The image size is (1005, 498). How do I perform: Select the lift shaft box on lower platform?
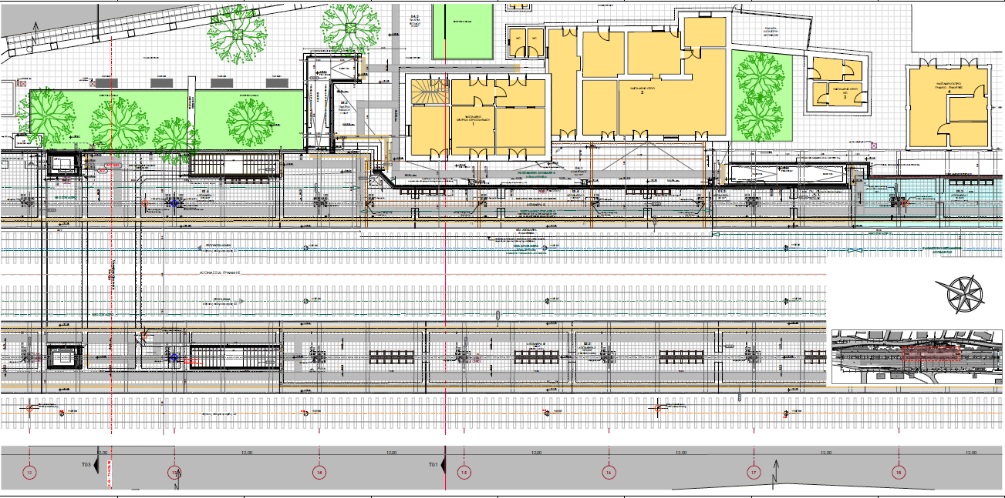[66, 357]
